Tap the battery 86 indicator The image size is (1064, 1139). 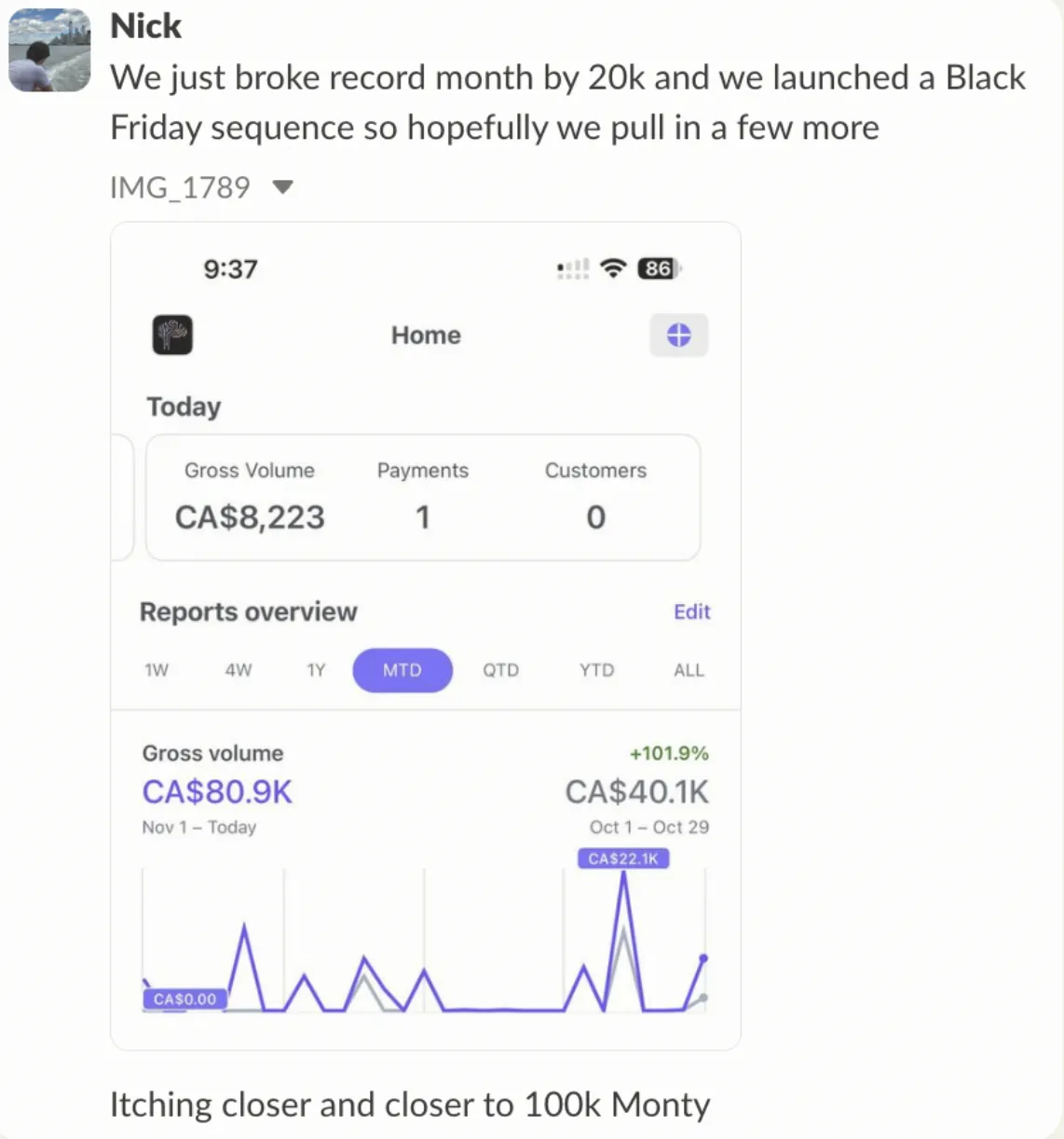[659, 268]
